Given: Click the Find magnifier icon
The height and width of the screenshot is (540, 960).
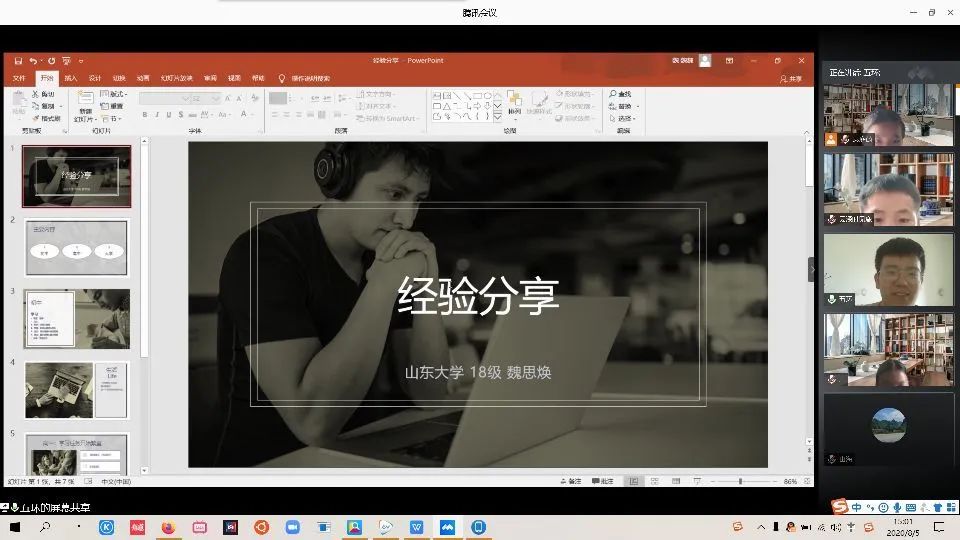Looking at the screenshot, I should pyautogui.click(x=613, y=94).
